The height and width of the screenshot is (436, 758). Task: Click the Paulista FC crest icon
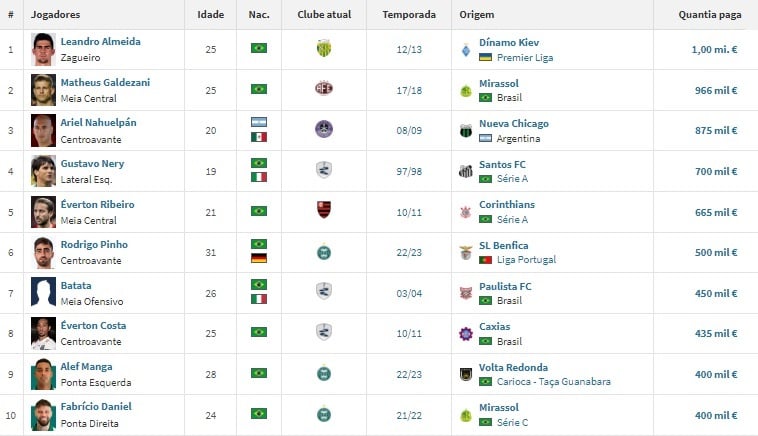tap(466, 293)
